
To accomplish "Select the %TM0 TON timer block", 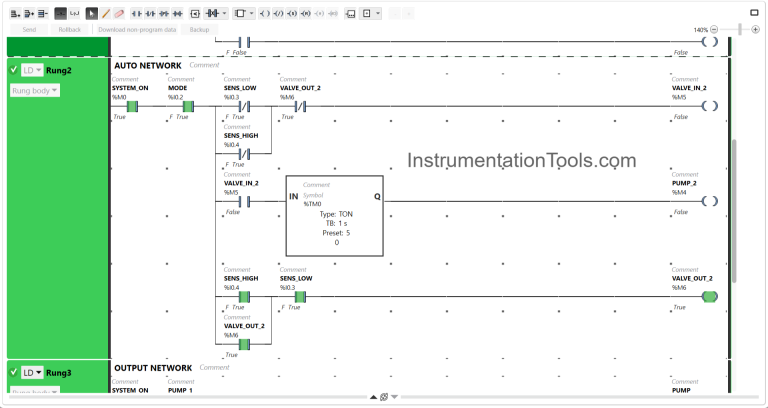I will tap(334, 216).
